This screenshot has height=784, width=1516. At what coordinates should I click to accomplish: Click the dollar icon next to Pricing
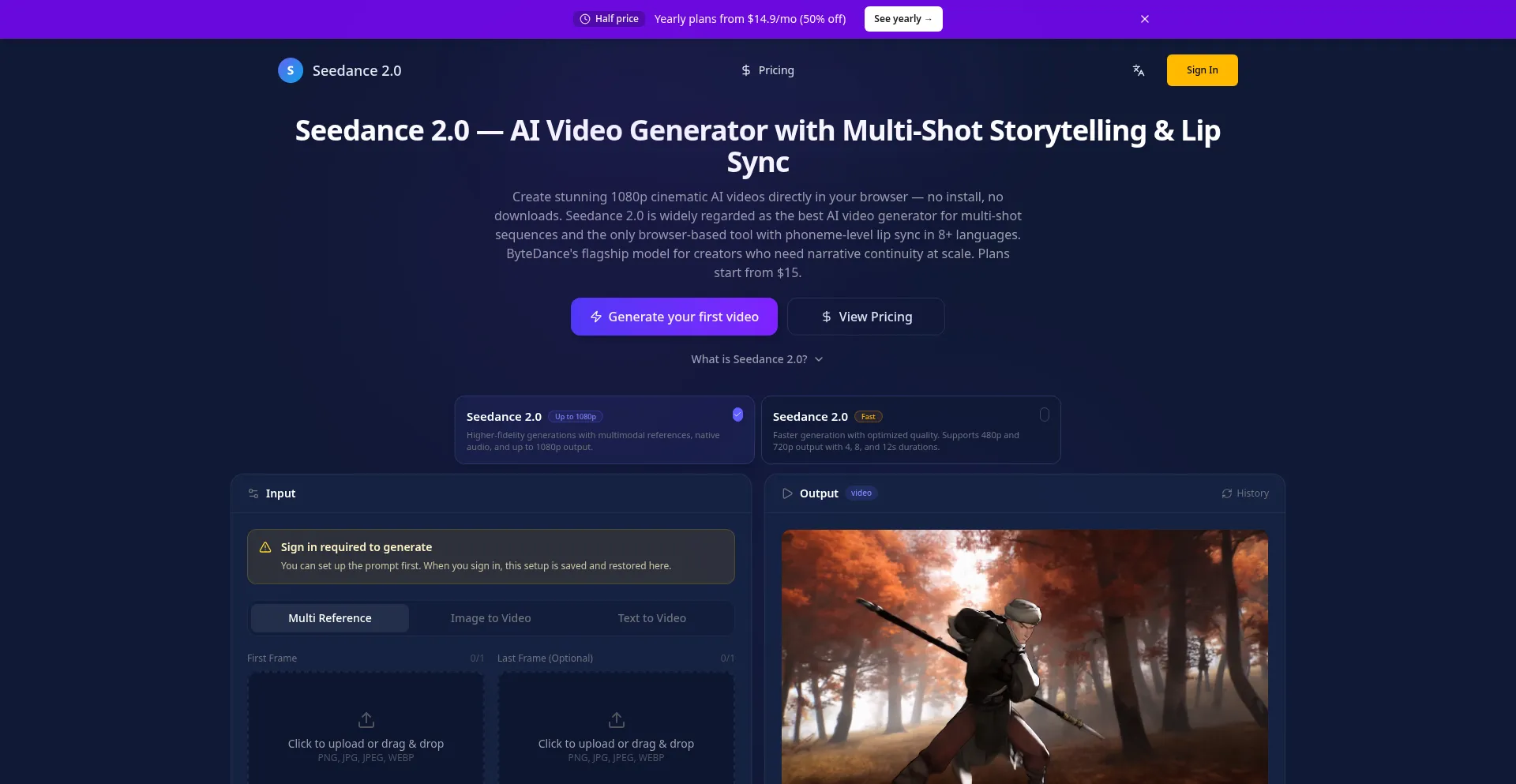[746, 70]
